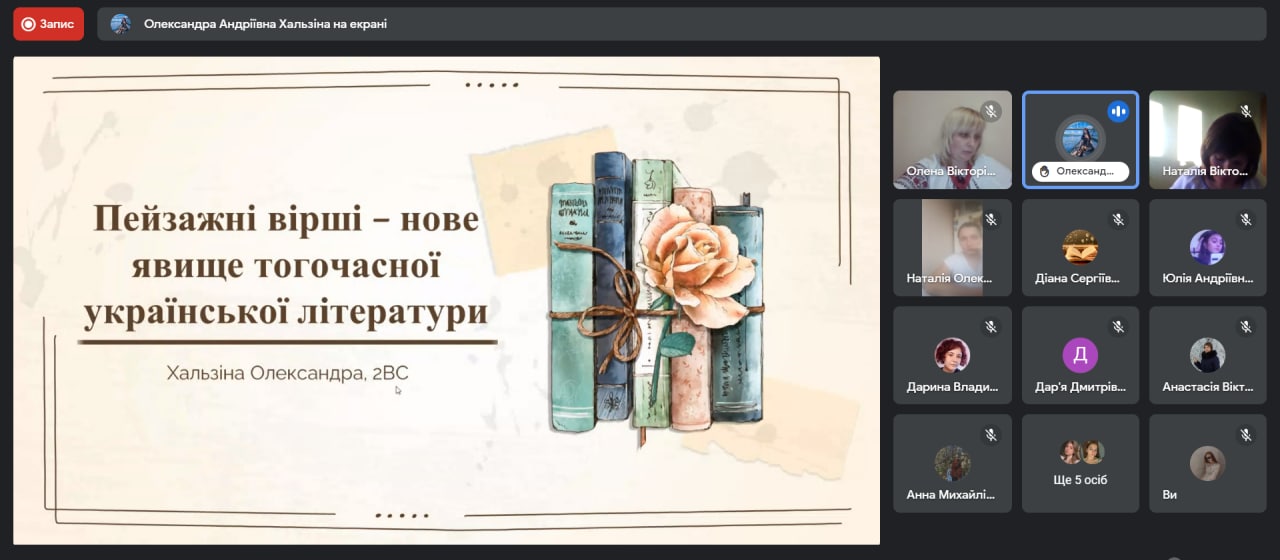Image resolution: width=1280 pixels, height=560 pixels.
Task: Click muted mic icon on Наталія Віктор... tile
Action: (x=1246, y=111)
